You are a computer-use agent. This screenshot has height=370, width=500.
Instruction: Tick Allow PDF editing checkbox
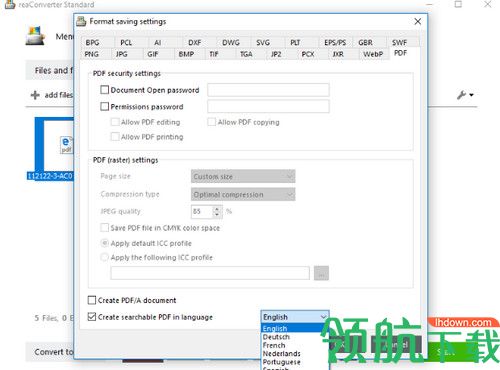point(115,122)
